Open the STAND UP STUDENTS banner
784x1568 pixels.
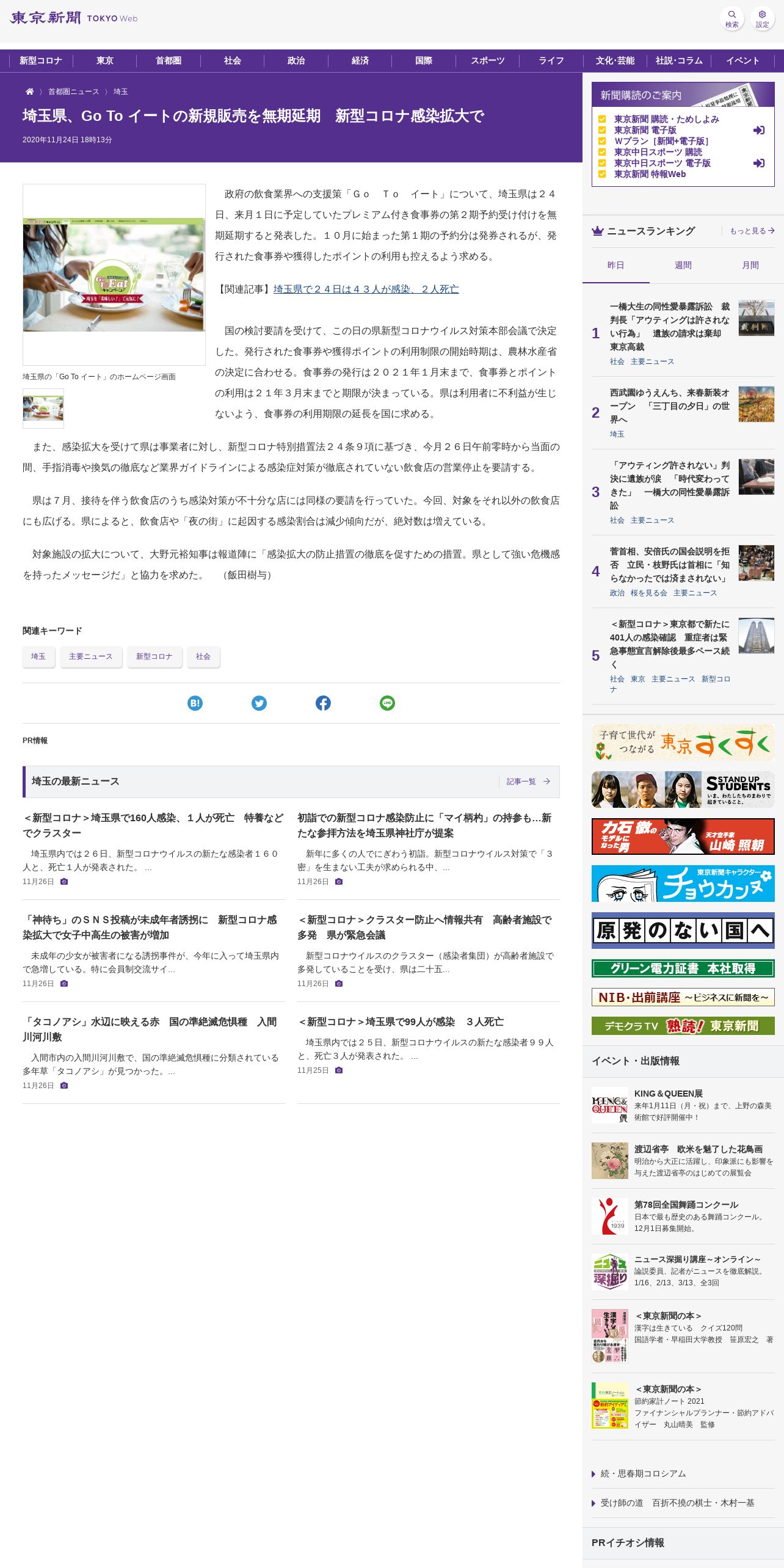pyautogui.click(x=683, y=789)
